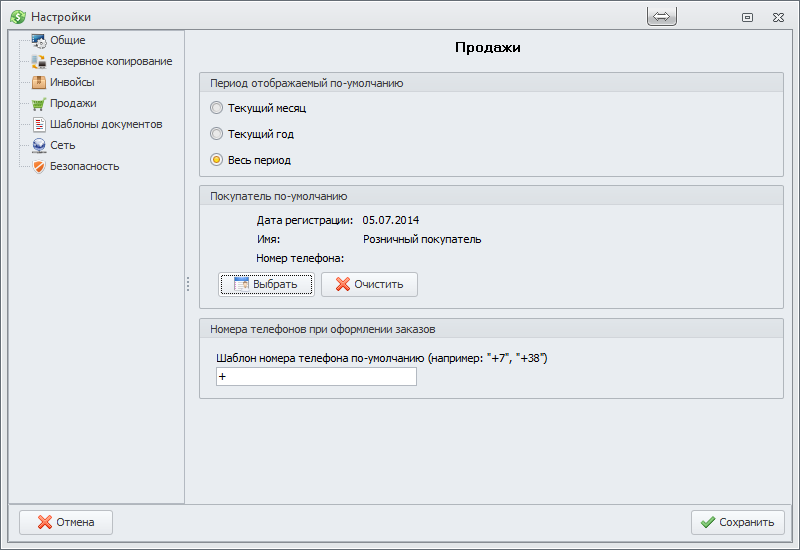
Task: Click the phone number template input field
Action: pos(316,376)
